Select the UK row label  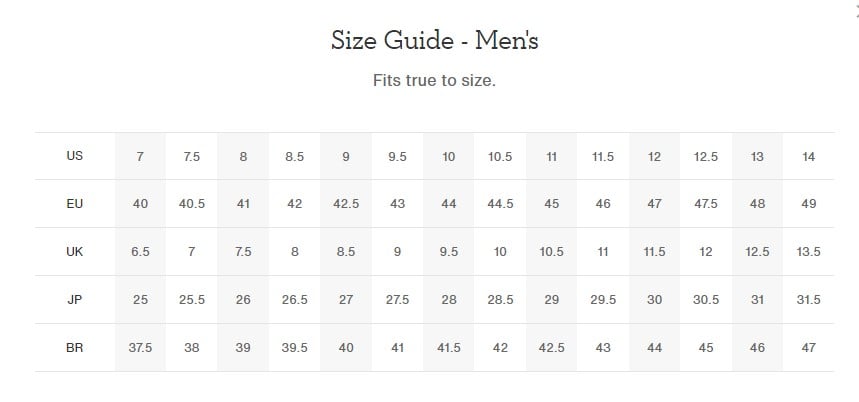click(75, 252)
